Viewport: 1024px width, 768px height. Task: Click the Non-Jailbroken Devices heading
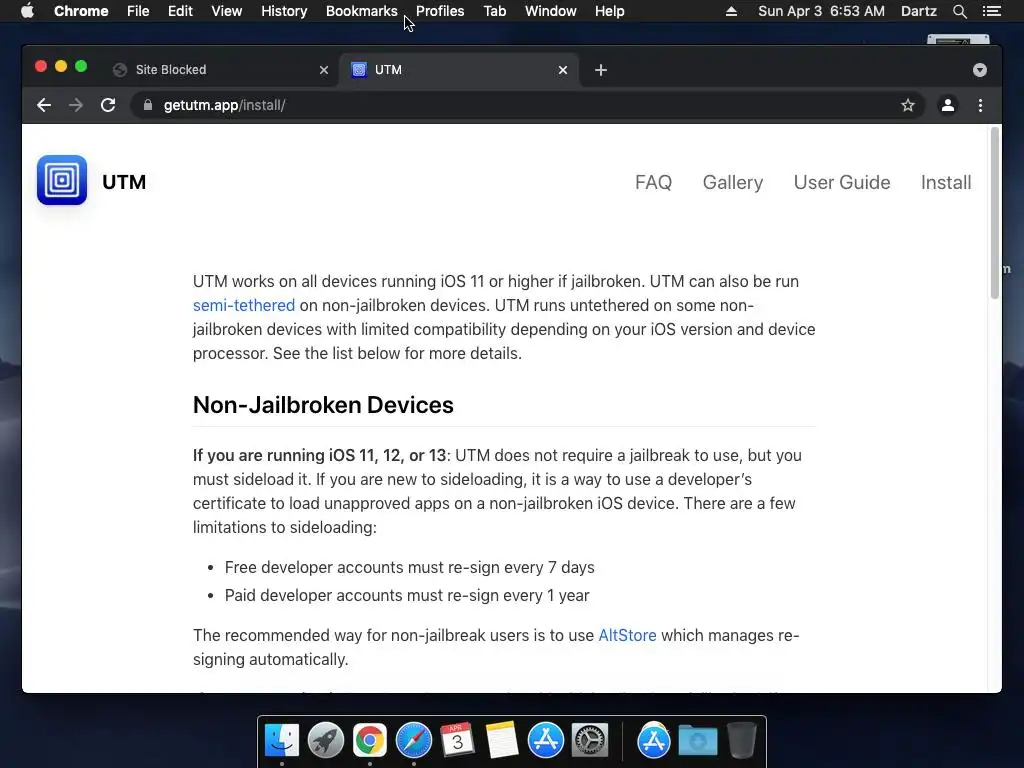[x=323, y=405]
